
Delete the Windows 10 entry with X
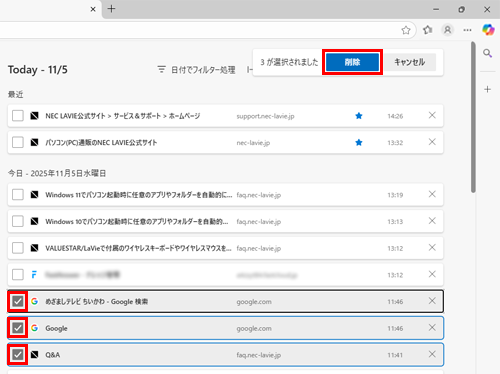[x=432, y=221]
